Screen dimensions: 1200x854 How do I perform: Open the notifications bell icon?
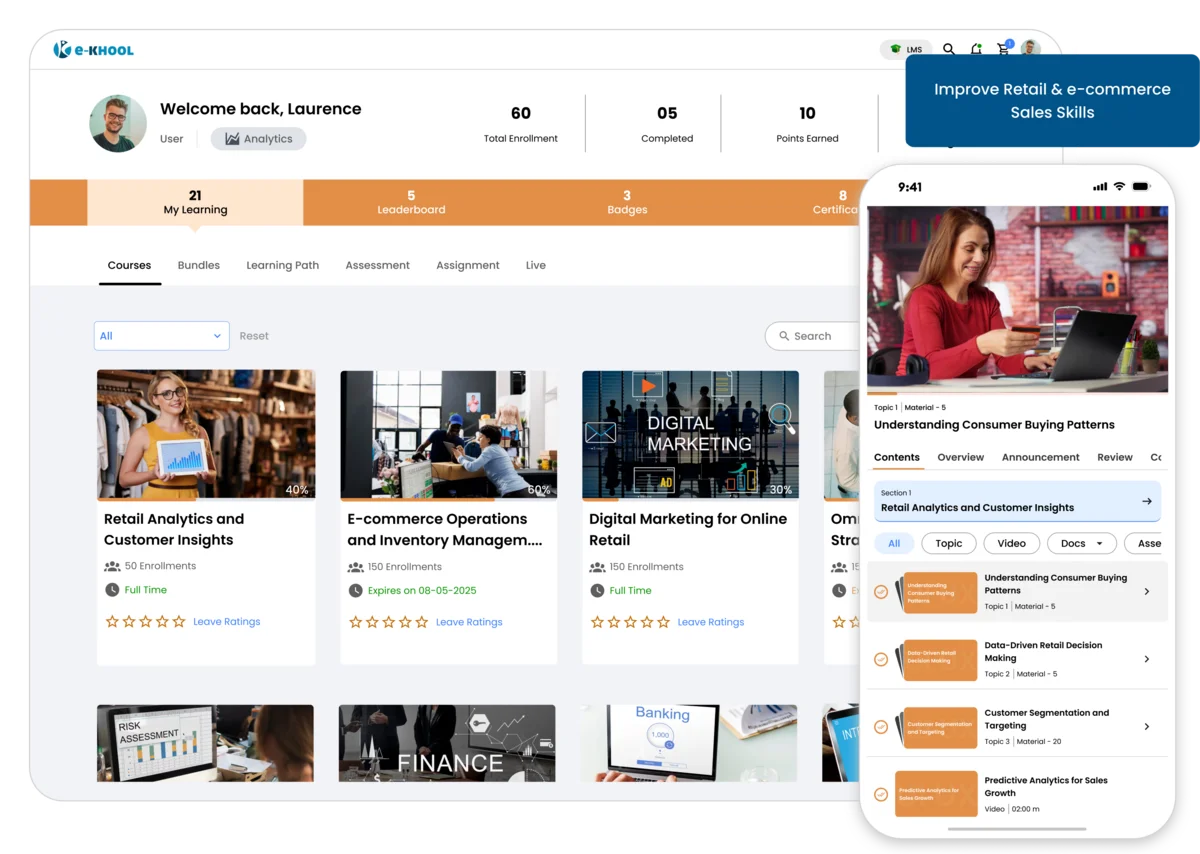pos(976,48)
